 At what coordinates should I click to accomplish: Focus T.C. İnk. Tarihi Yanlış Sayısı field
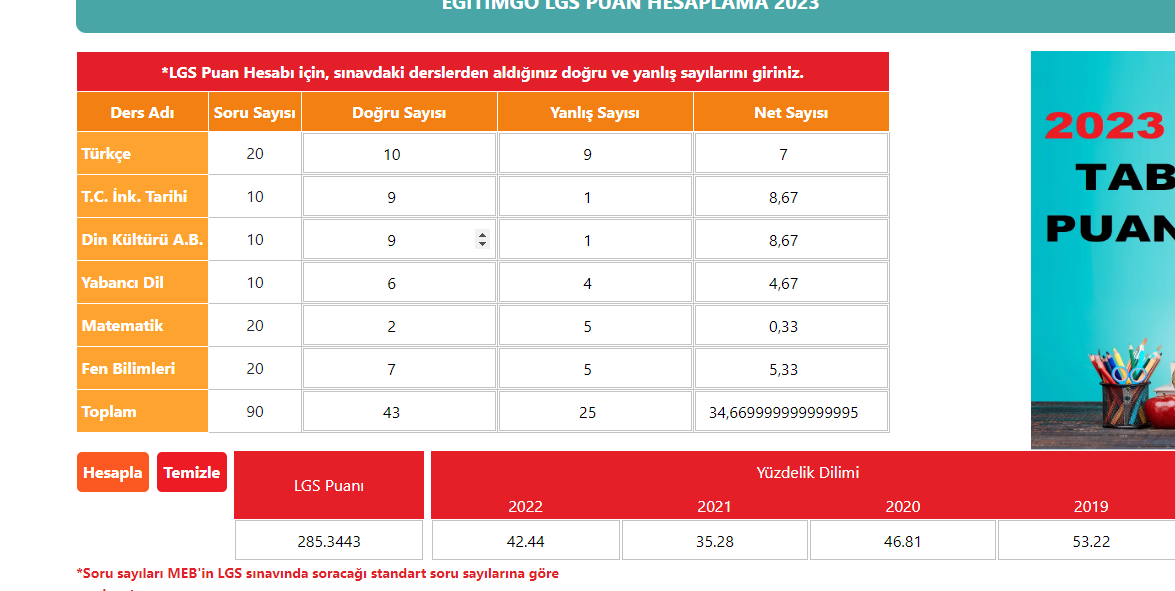click(x=595, y=197)
